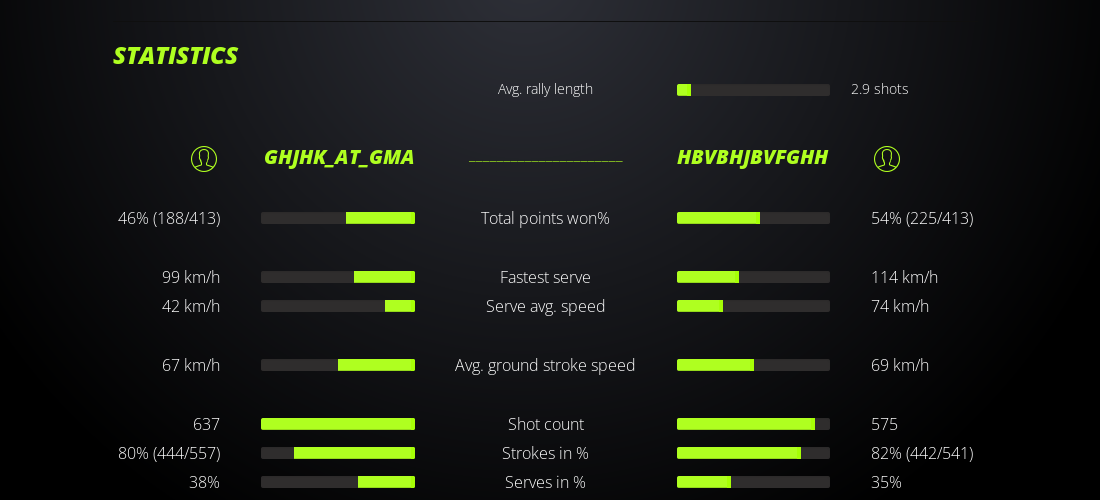Click the '2.9 shots' value
This screenshot has height=500, width=1100.
pyautogui.click(x=879, y=89)
